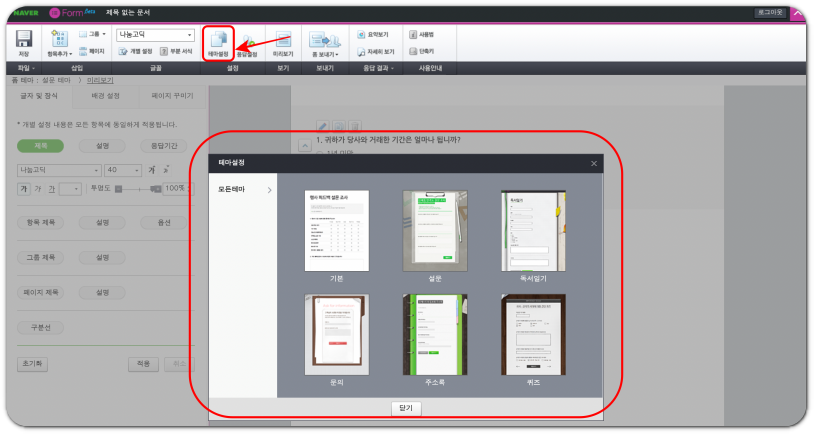Click the NAVER logo
Viewport: 814px width, 434px height.
[x=26, y=12]
